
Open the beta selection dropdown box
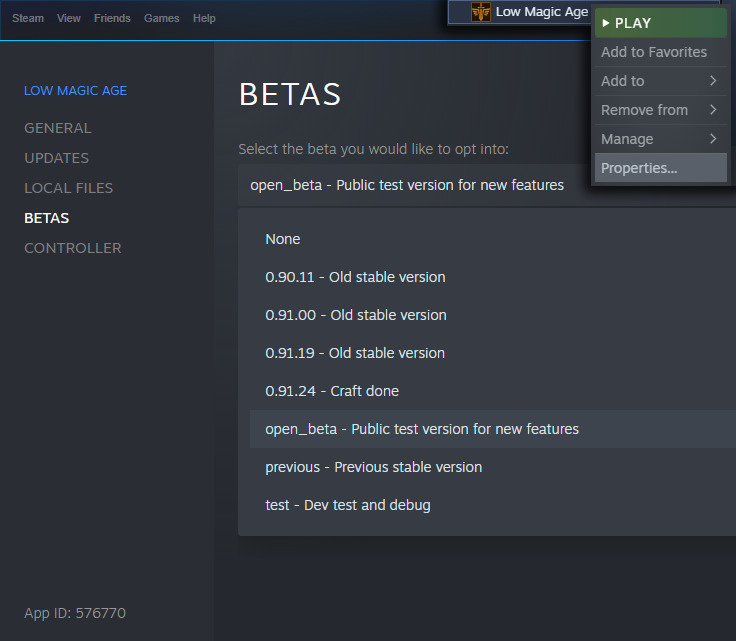tap(486, 185)
